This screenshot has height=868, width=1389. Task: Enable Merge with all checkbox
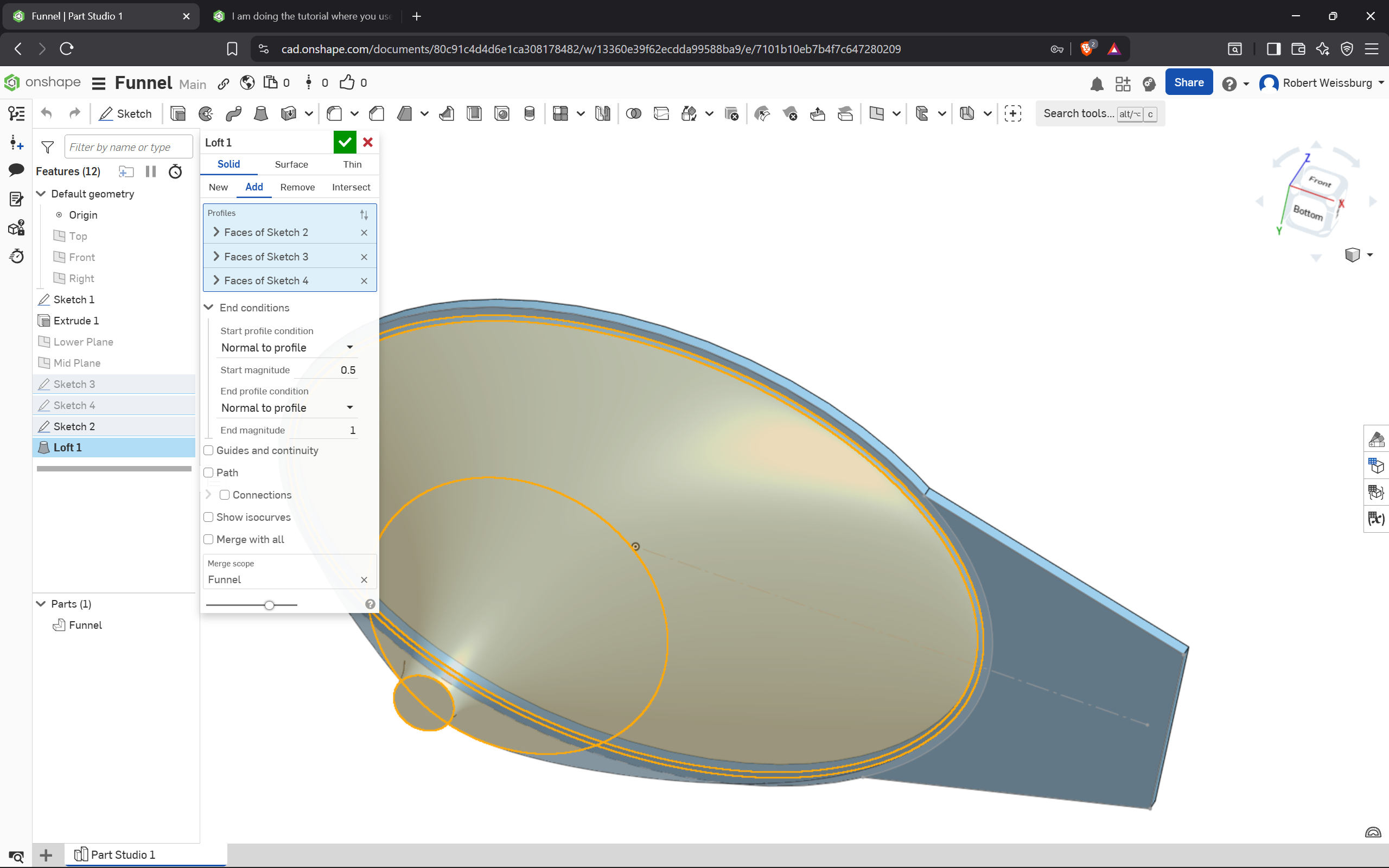[x=209, y=540]
